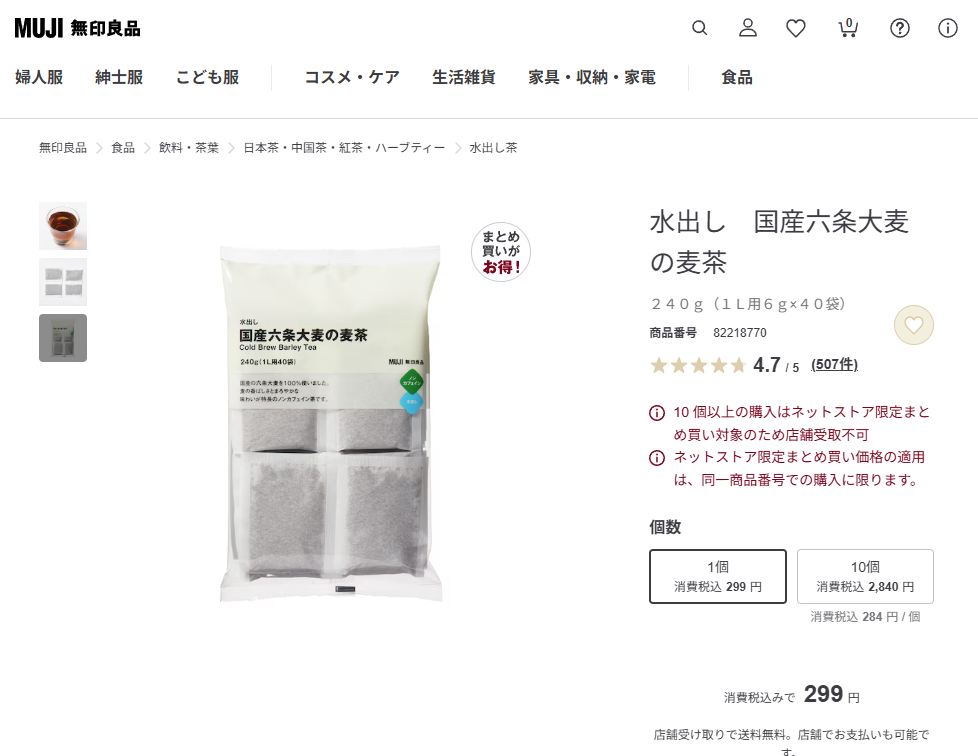Click the MUJI 無印良品 logo
Screen dimensions: 978x756
click(x=77, y=28)
